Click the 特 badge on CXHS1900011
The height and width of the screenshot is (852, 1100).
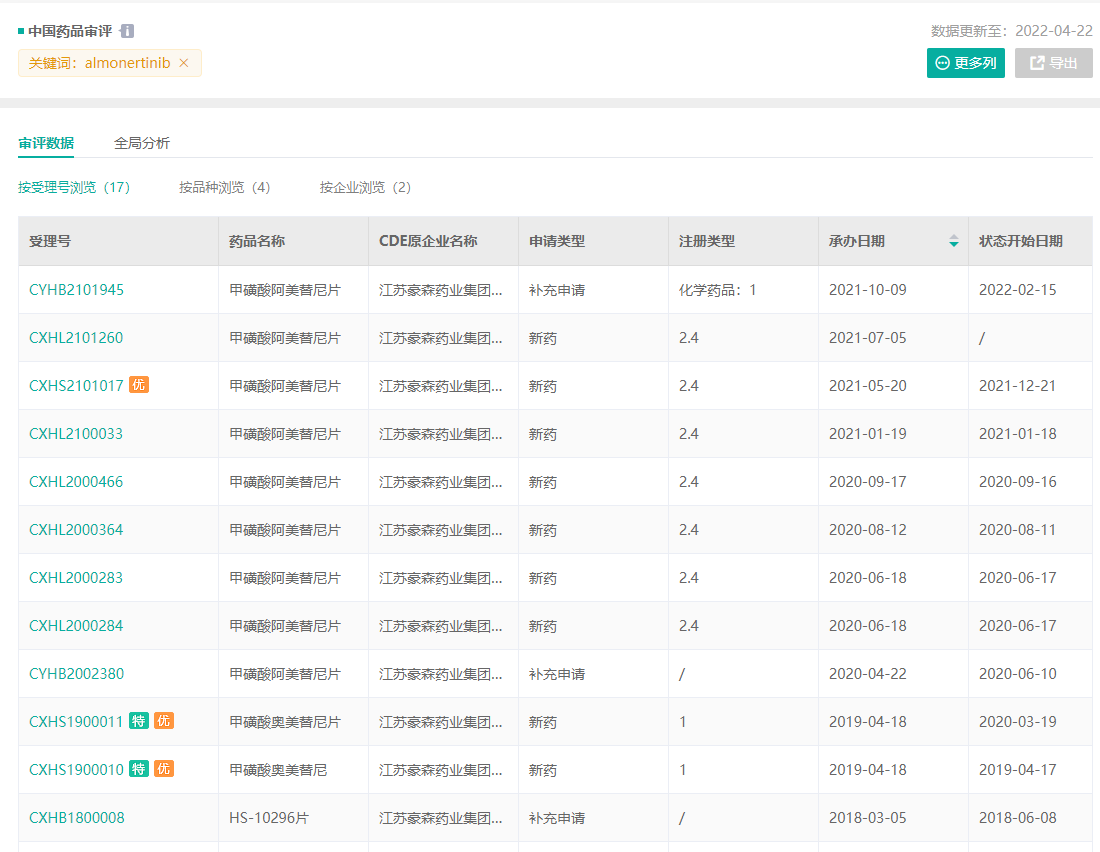click(x=139, y=721)
